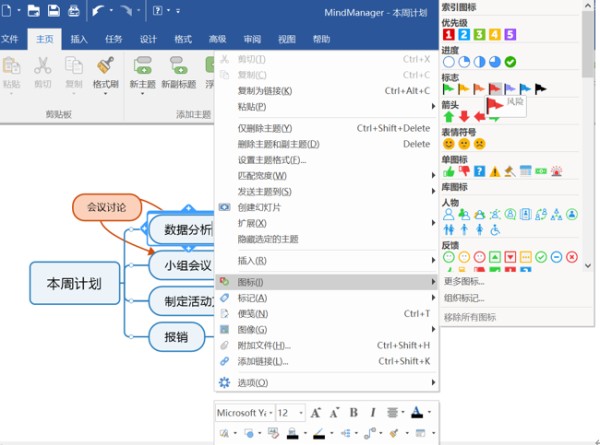Print from the quick access toolbar
This screenshot has width=600, height=445.
73,11
